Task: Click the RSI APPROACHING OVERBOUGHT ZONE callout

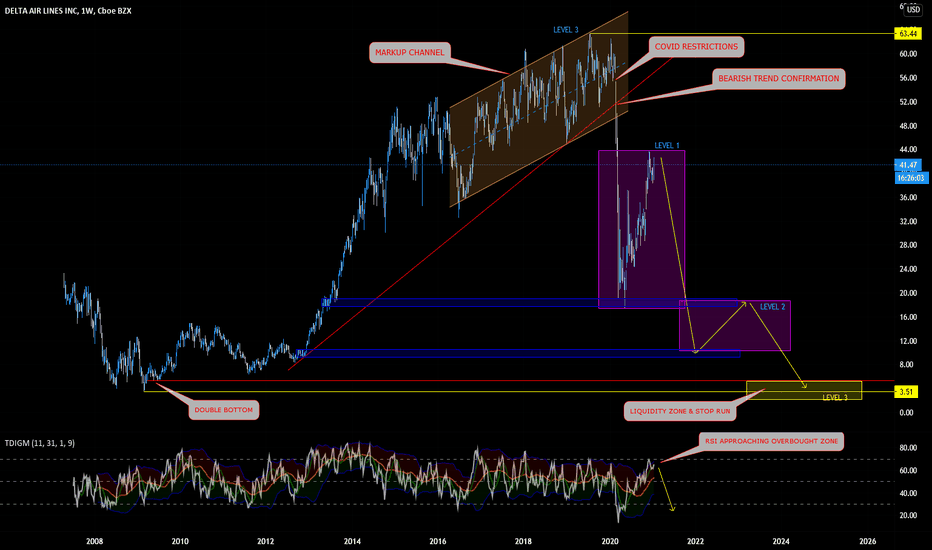Action: (772, 441)
